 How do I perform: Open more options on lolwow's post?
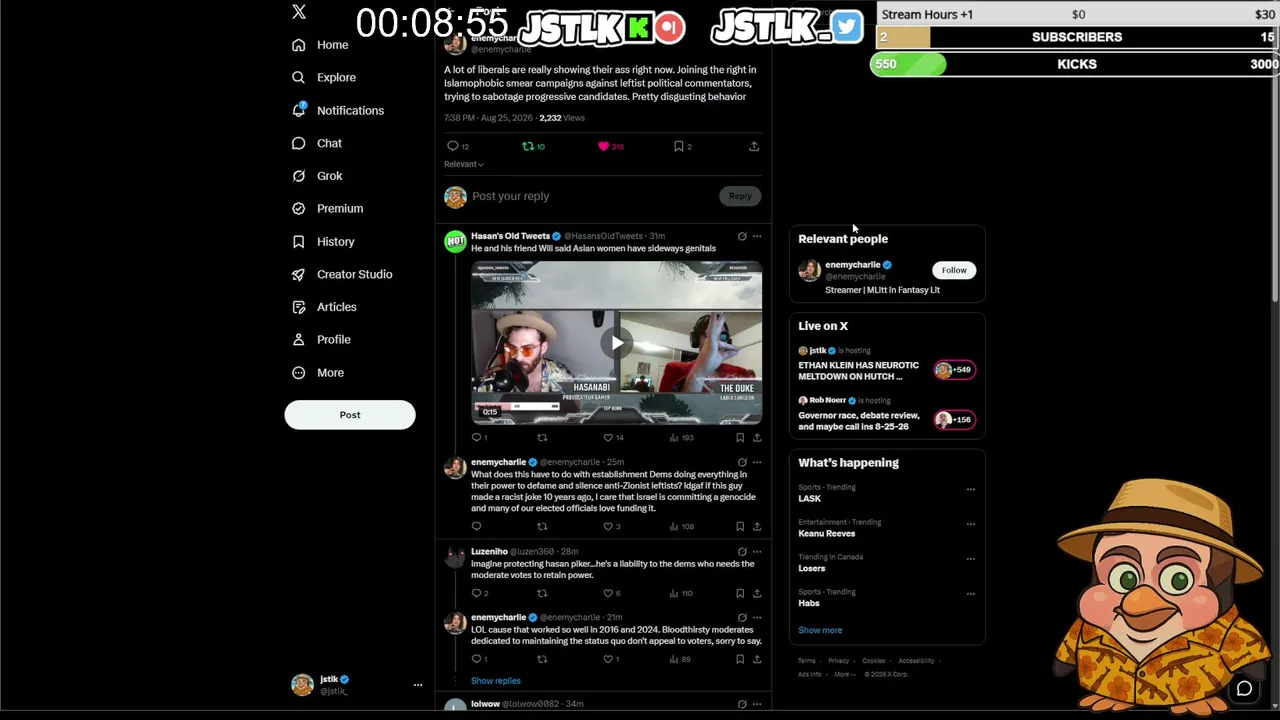coord(757,704)
